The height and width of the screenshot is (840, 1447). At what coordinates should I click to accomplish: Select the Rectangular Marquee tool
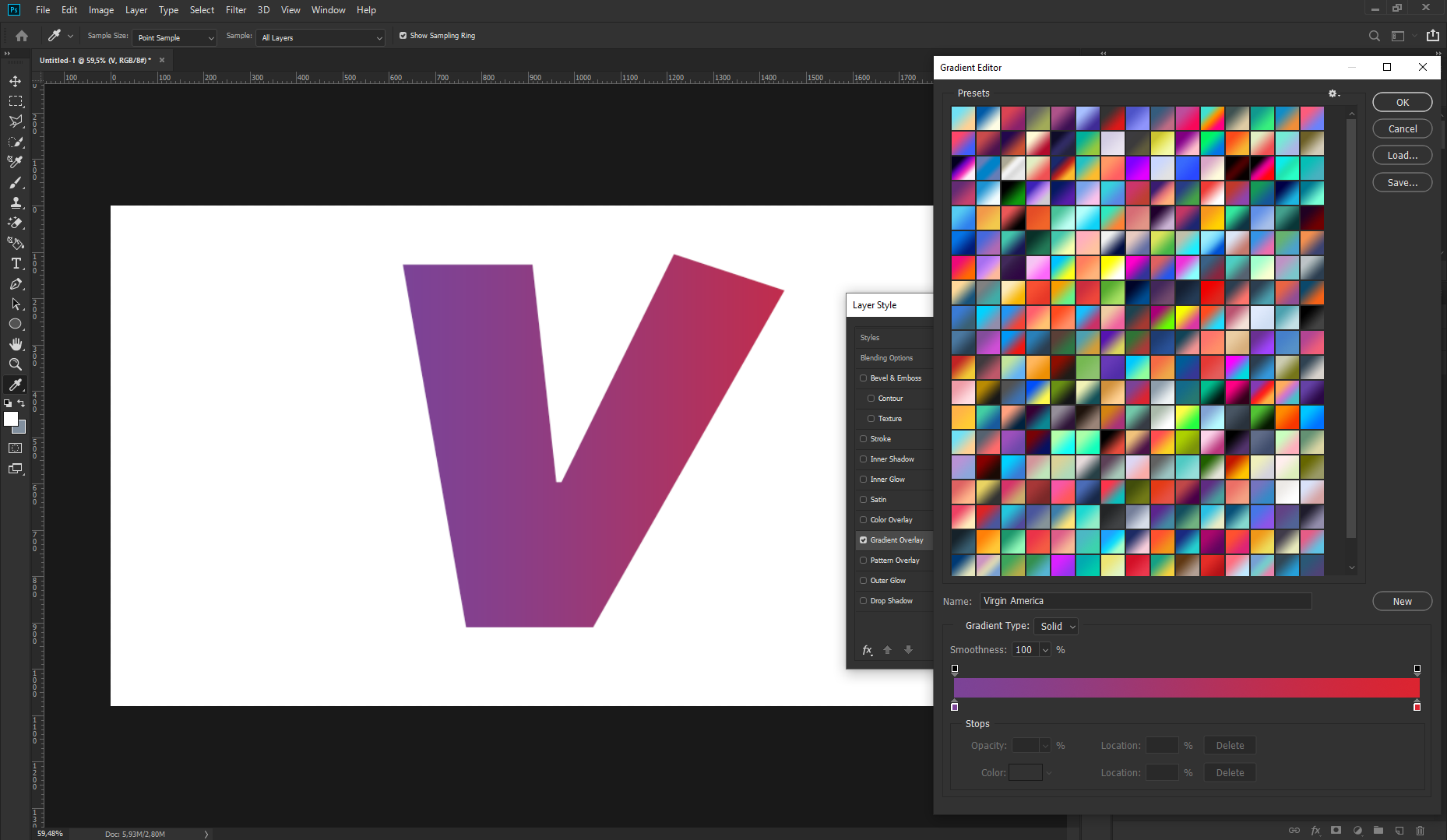click(x=16, y=101)
